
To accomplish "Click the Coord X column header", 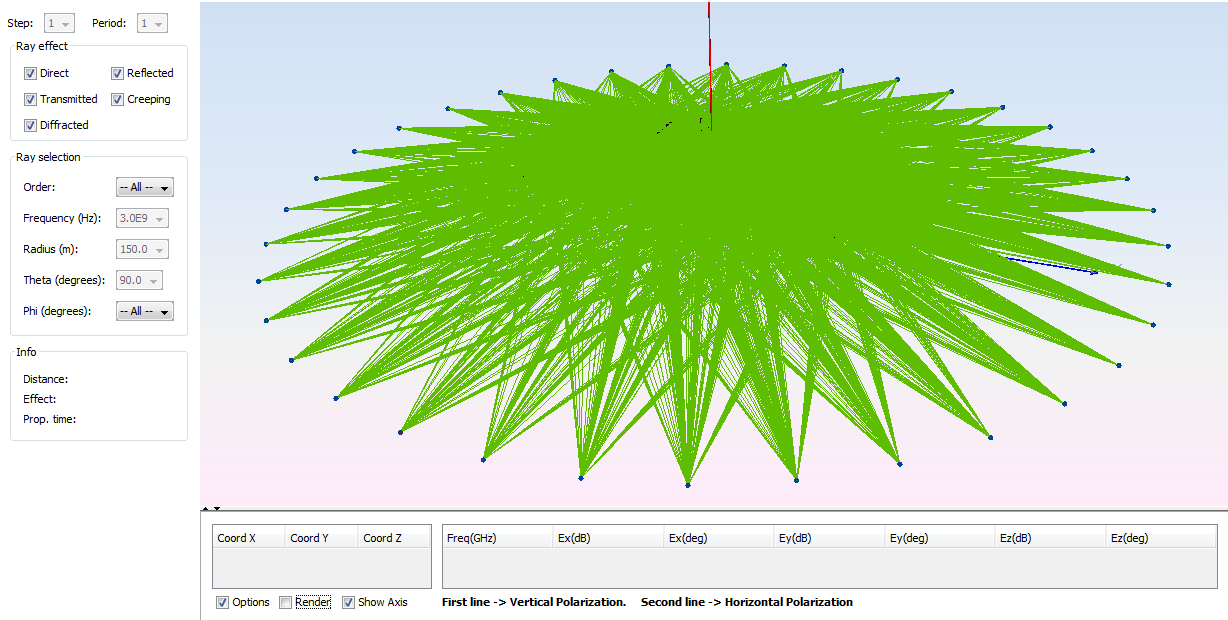I will pyautogui.click(x=248, y=538).
